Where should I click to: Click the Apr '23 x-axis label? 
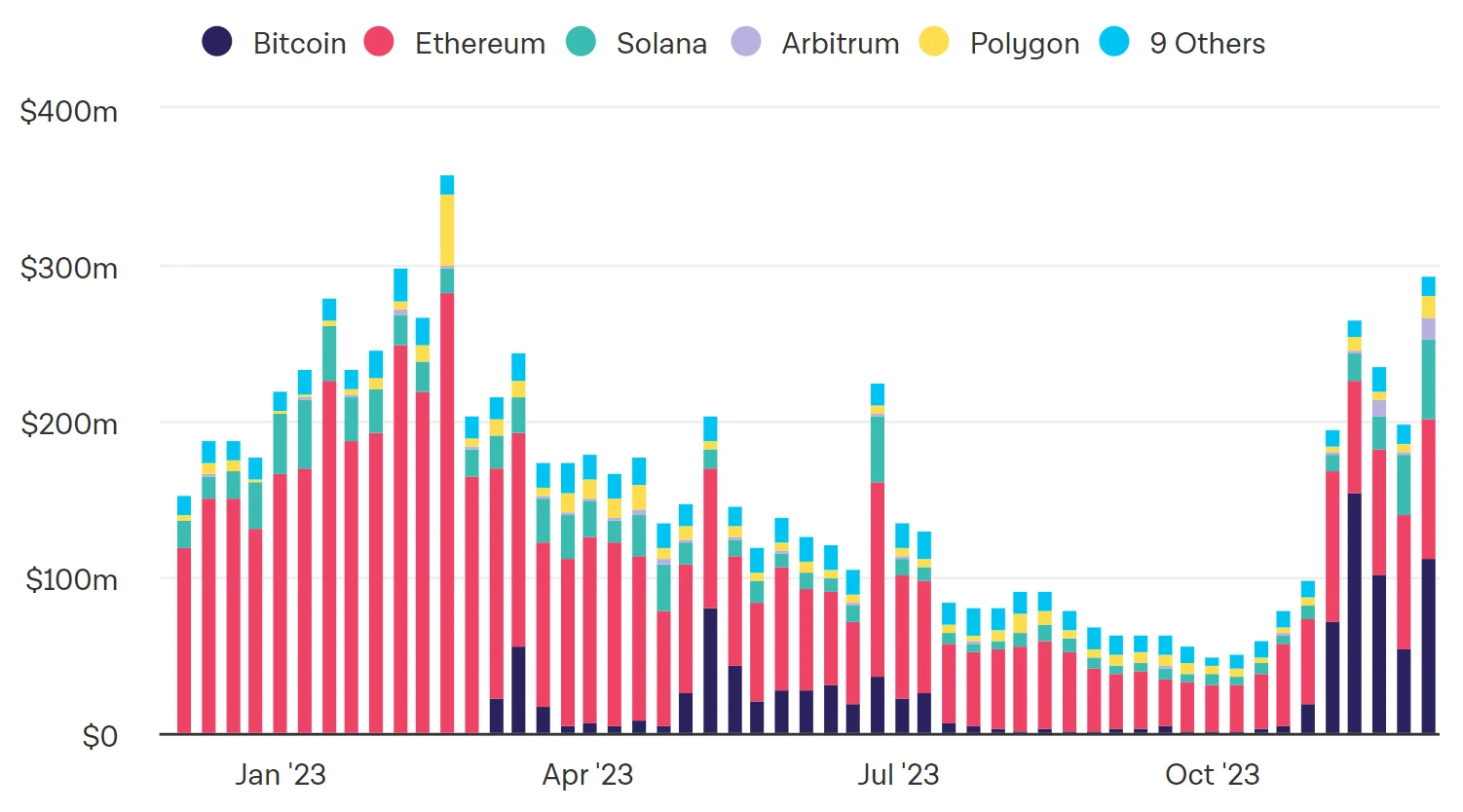point(588,775)
